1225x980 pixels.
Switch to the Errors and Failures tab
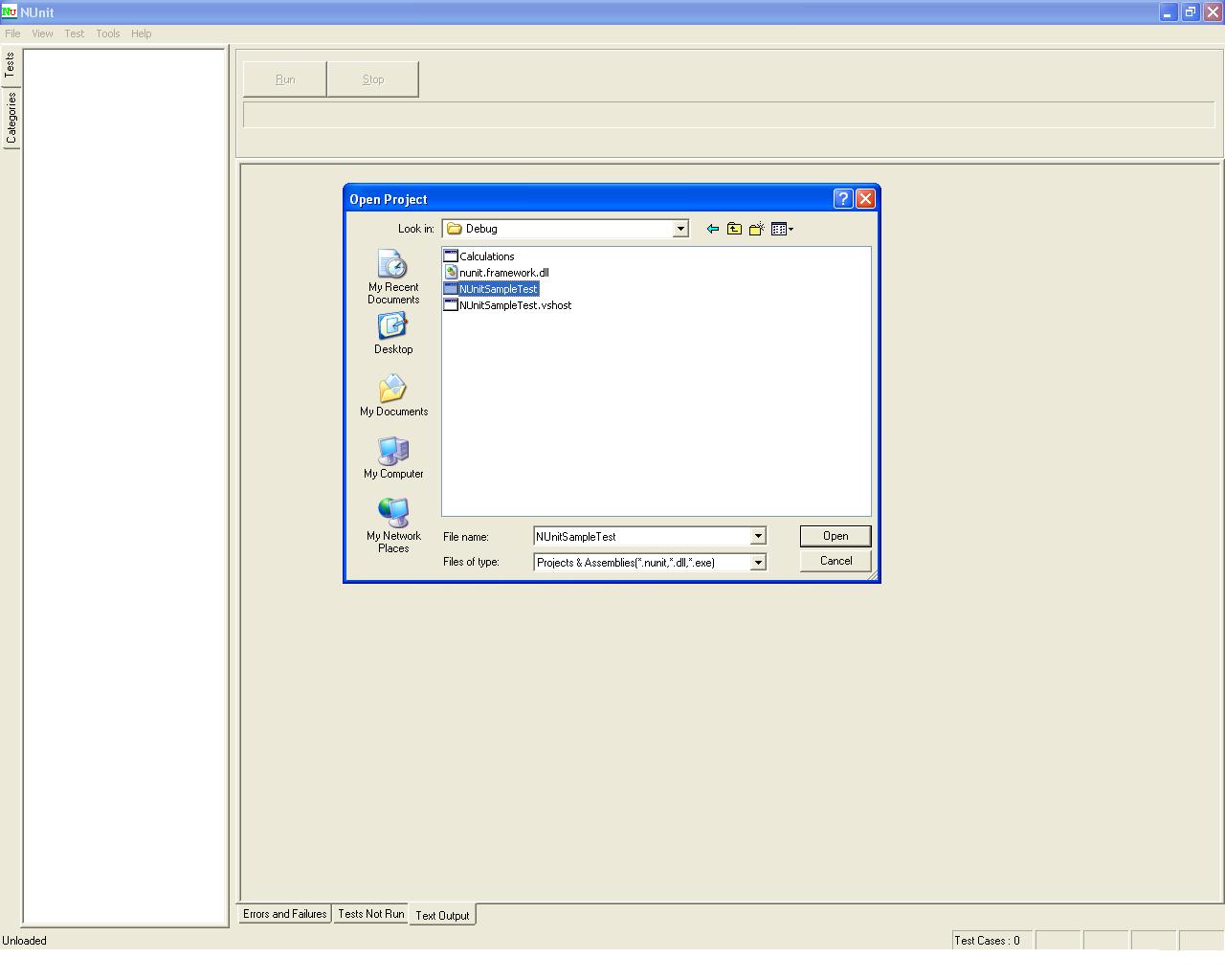pyautogui.click(x=284, y=914)
